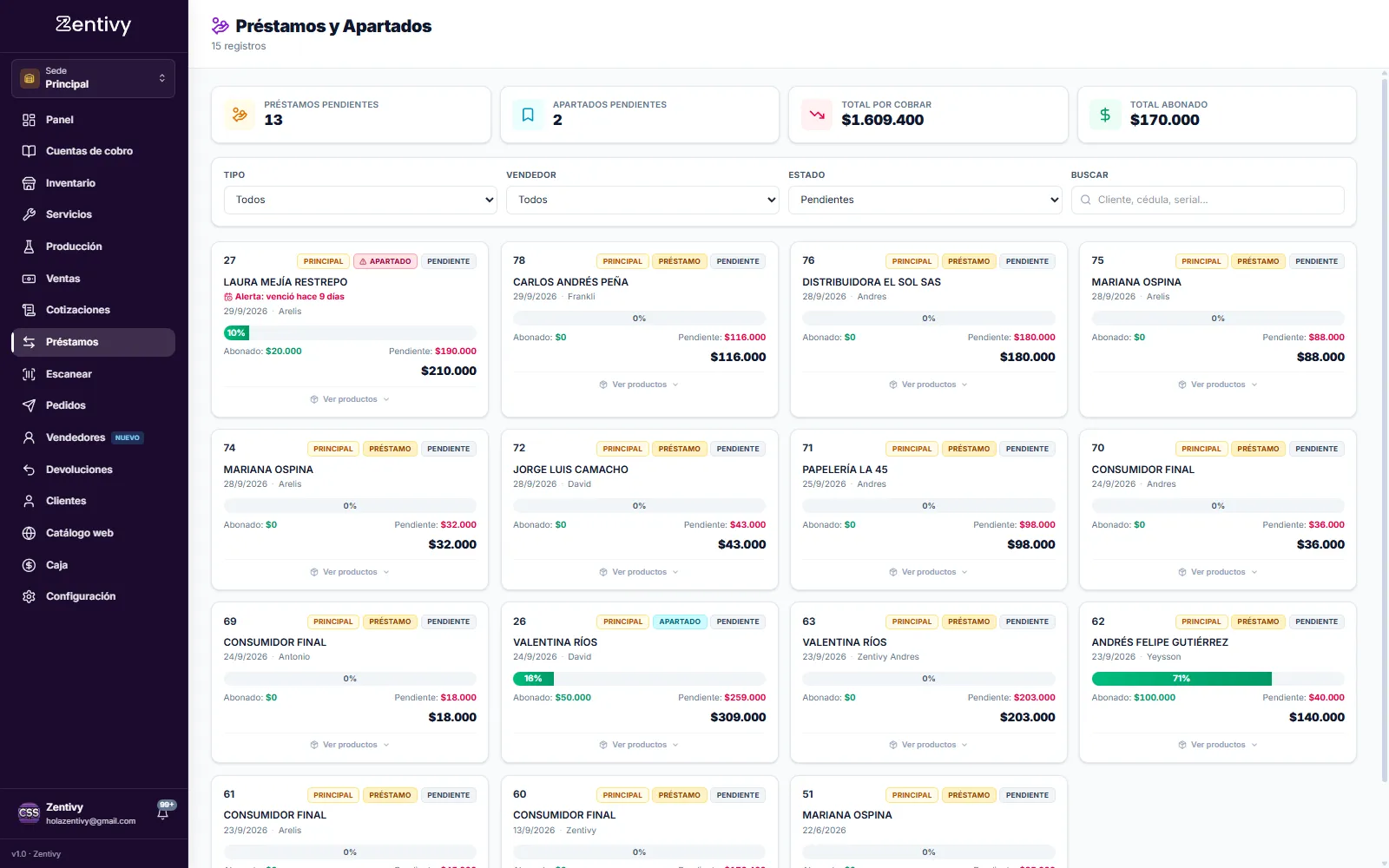
Task: Open the Vendedor filter dropdown
Action: click(642, 200)
